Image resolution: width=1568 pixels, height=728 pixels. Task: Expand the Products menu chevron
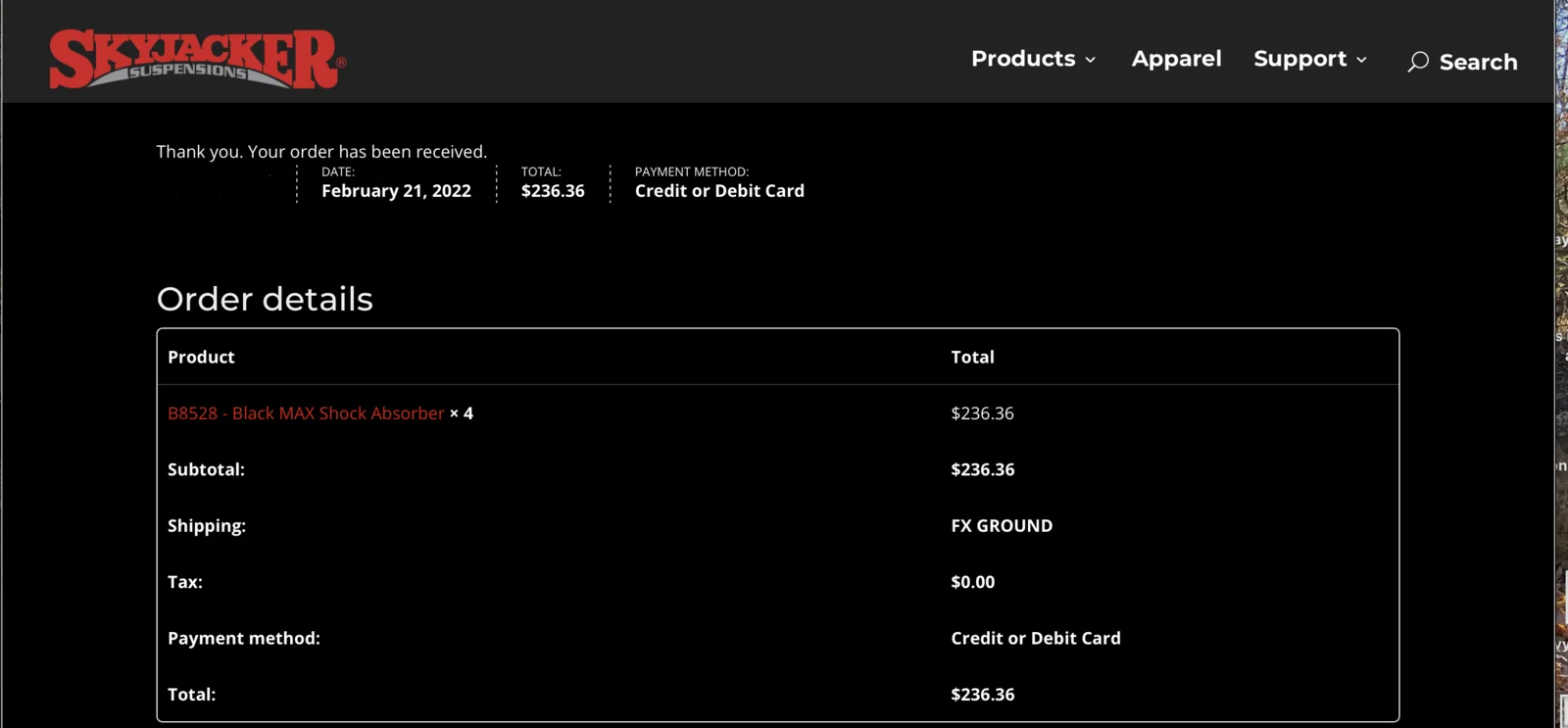pyautogui.click(x=1090, y=60)
